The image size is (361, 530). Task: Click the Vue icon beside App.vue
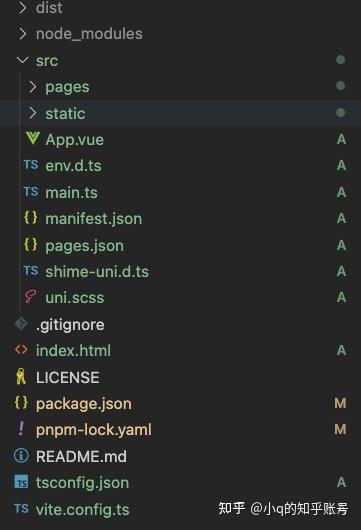click(33, 138)
